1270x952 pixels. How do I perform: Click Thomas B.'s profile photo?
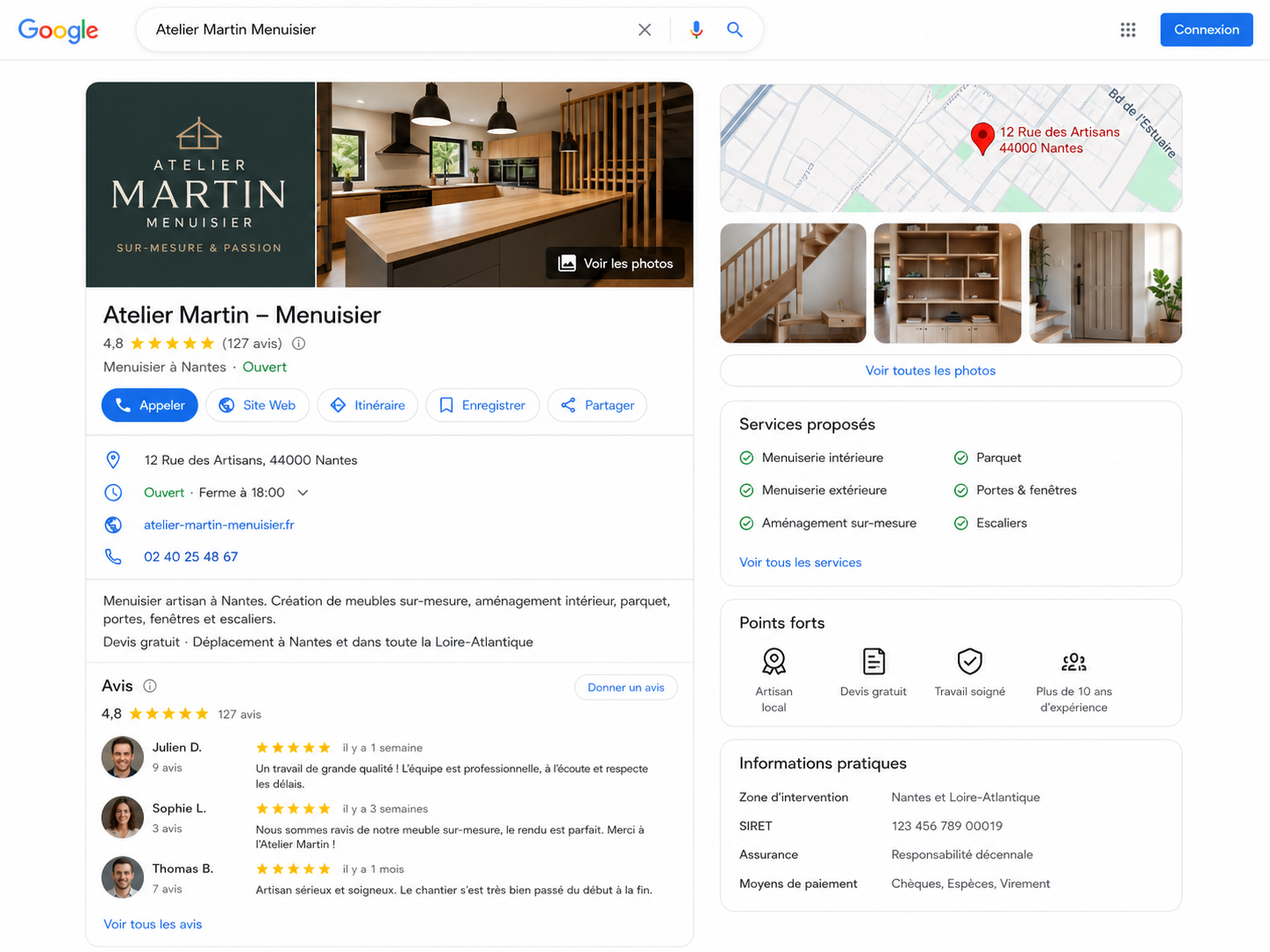coord(123,877)
